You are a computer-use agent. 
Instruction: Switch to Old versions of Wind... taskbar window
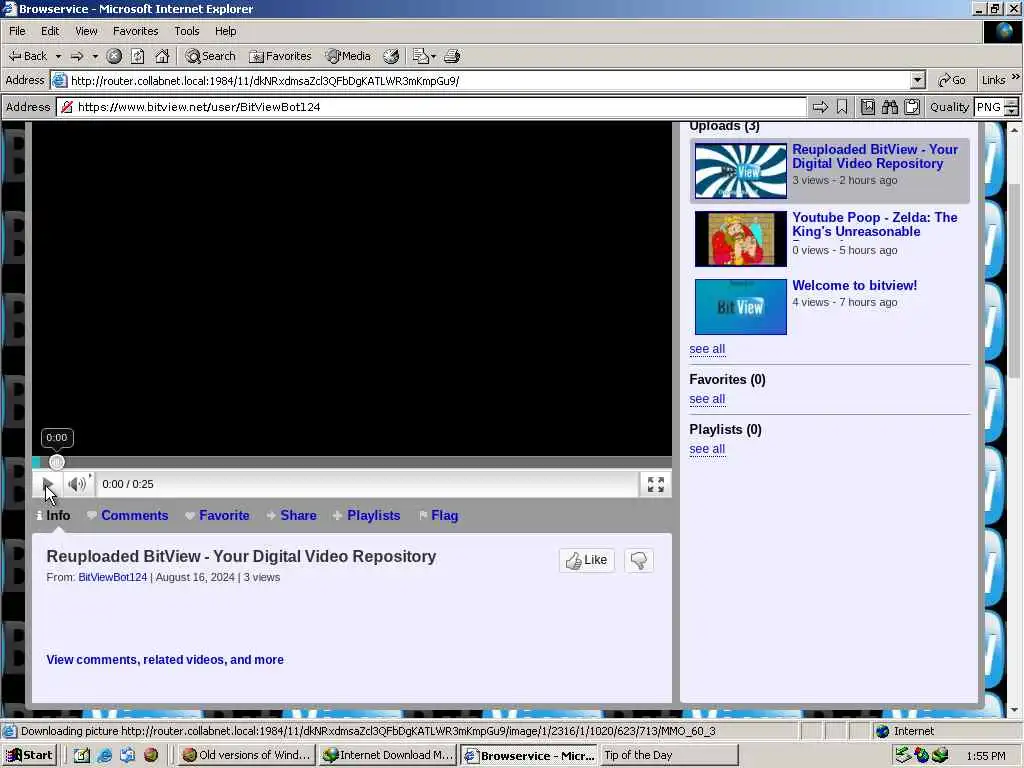247,755
